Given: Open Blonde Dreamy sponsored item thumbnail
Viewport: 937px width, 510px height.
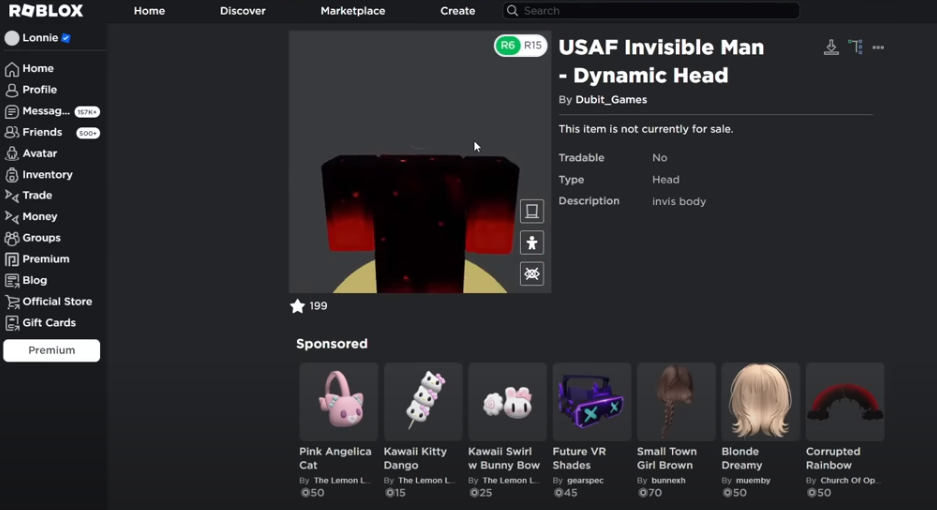Looking at the screenshot, I should (x=760, y=402).
